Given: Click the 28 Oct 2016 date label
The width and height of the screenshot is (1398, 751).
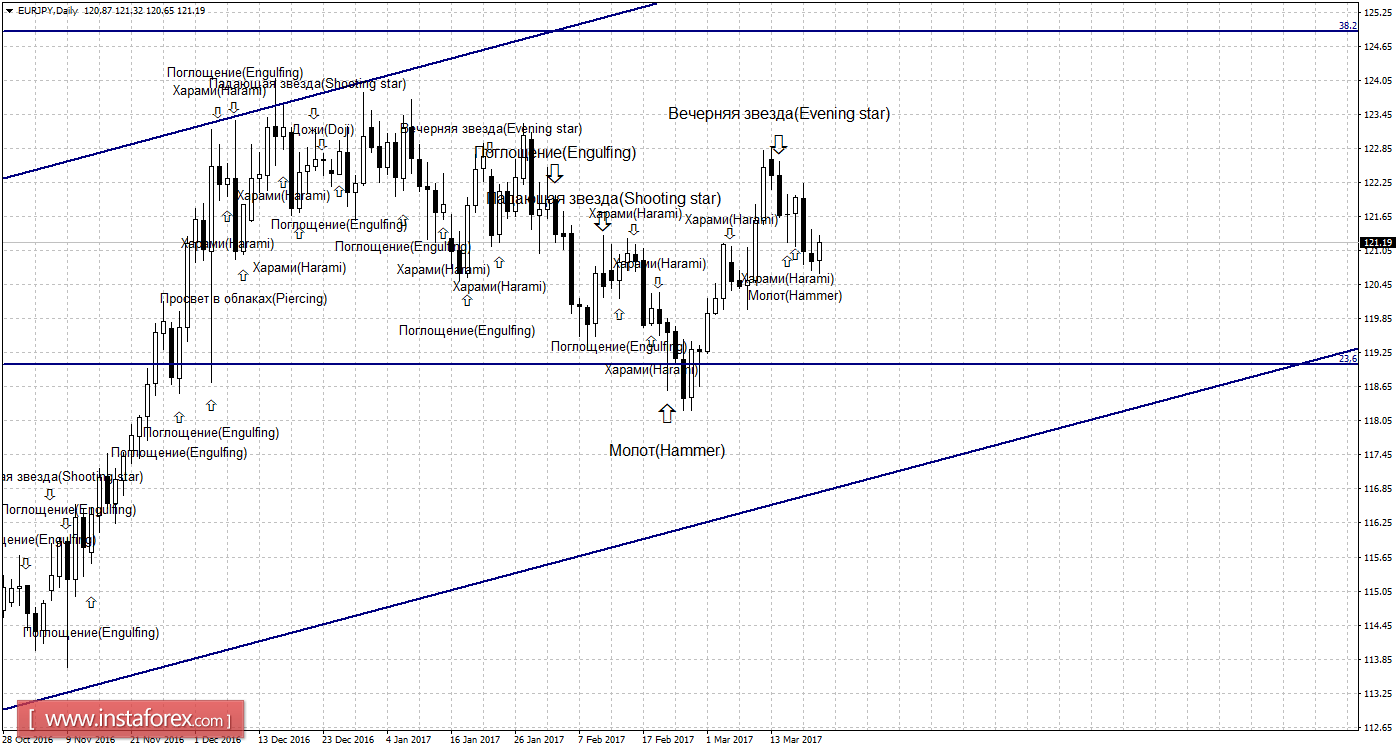Looking at the screenshot, I should click(29, 740).
